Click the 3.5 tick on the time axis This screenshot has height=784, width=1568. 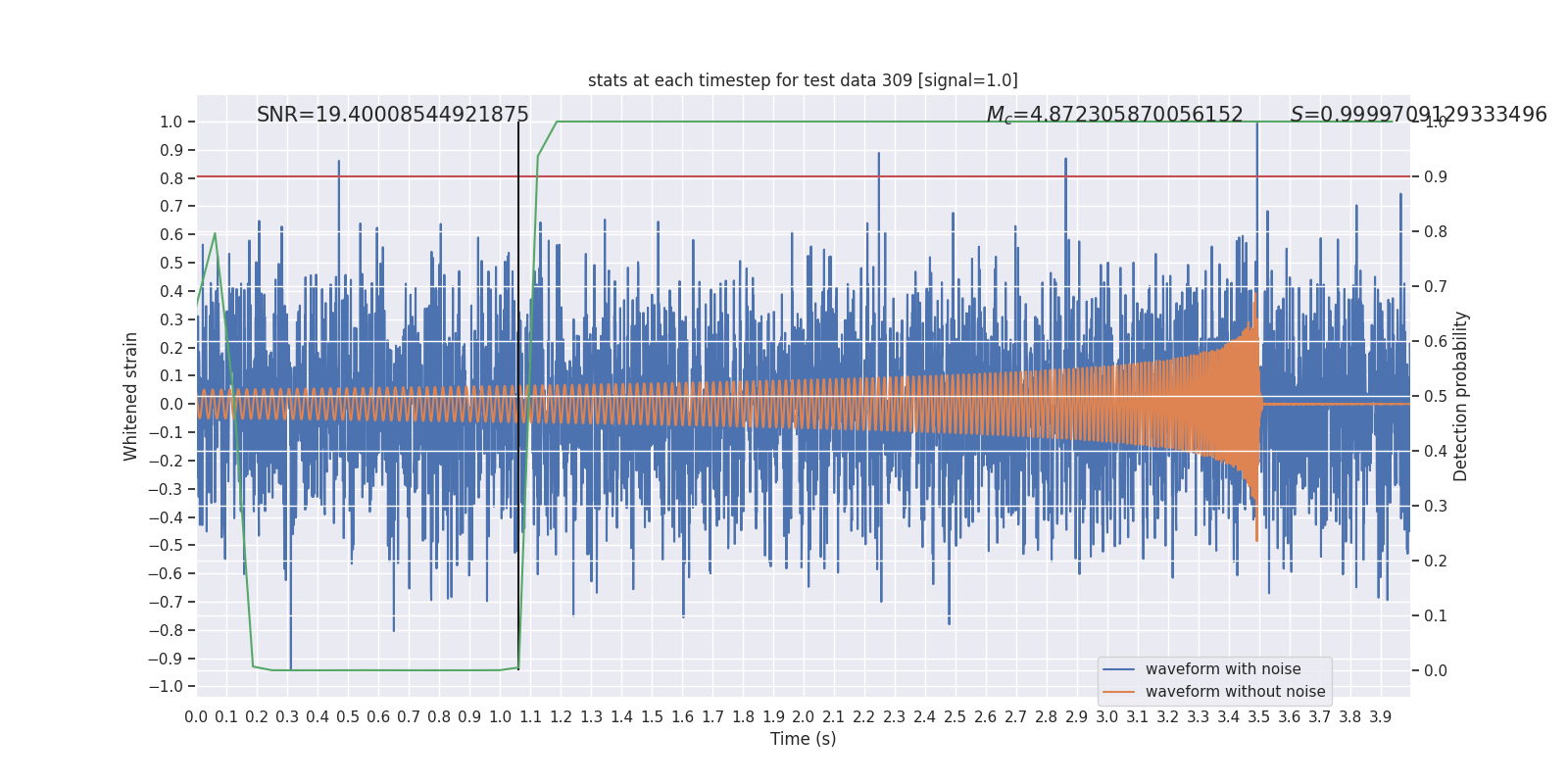[1259, 716]
